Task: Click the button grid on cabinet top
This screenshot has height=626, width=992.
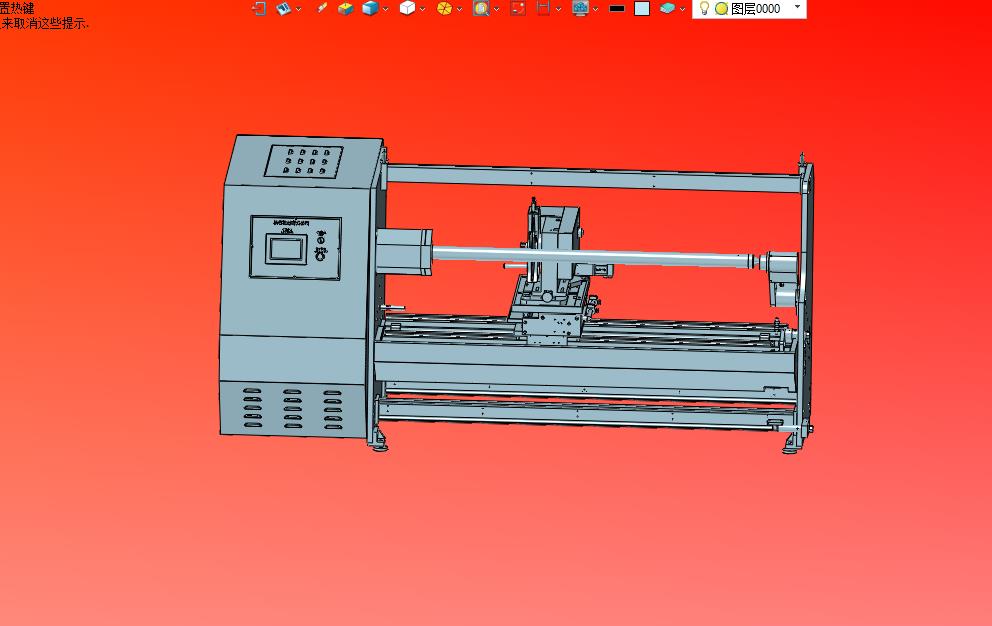Action: (x=304, y=161)
